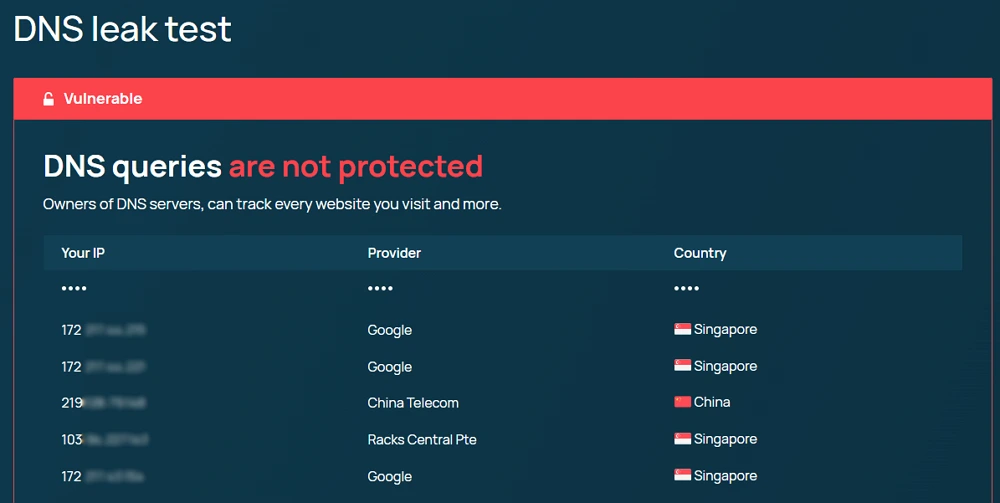Click the red 'are not protected' text
The height and width of the screenshot is (503, 1000).
coord(356,166)
